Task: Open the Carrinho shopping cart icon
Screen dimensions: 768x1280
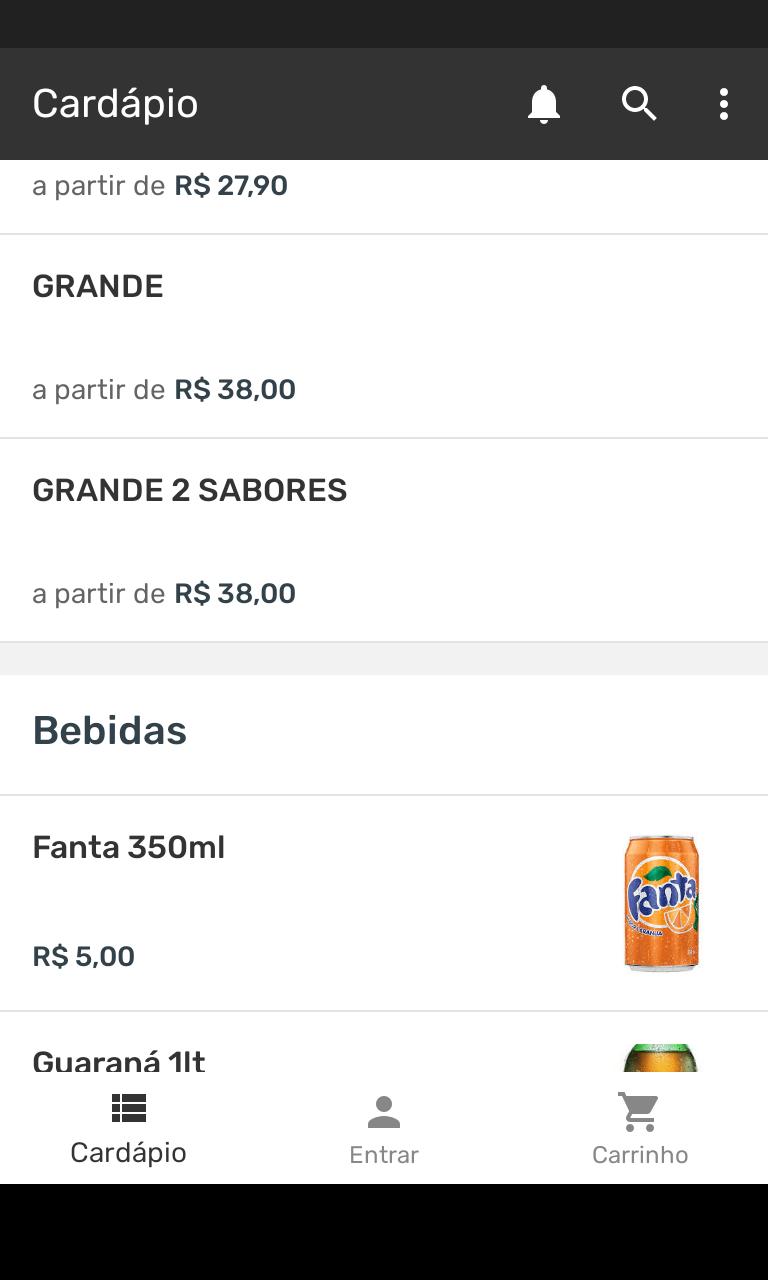Action: point(639,1112)
